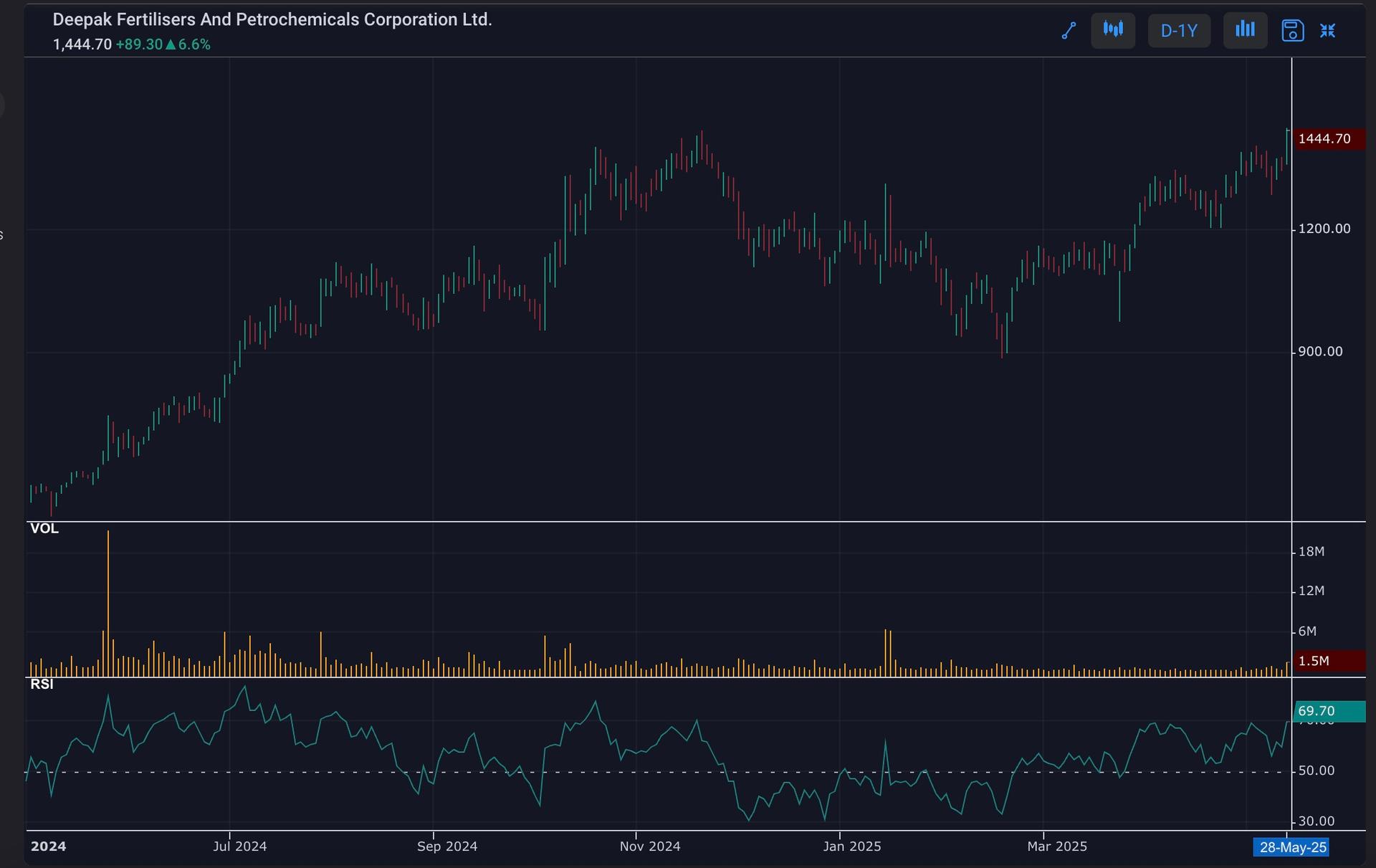
Task: Click the 2024 label on the time axis
Action: [48, 846]
